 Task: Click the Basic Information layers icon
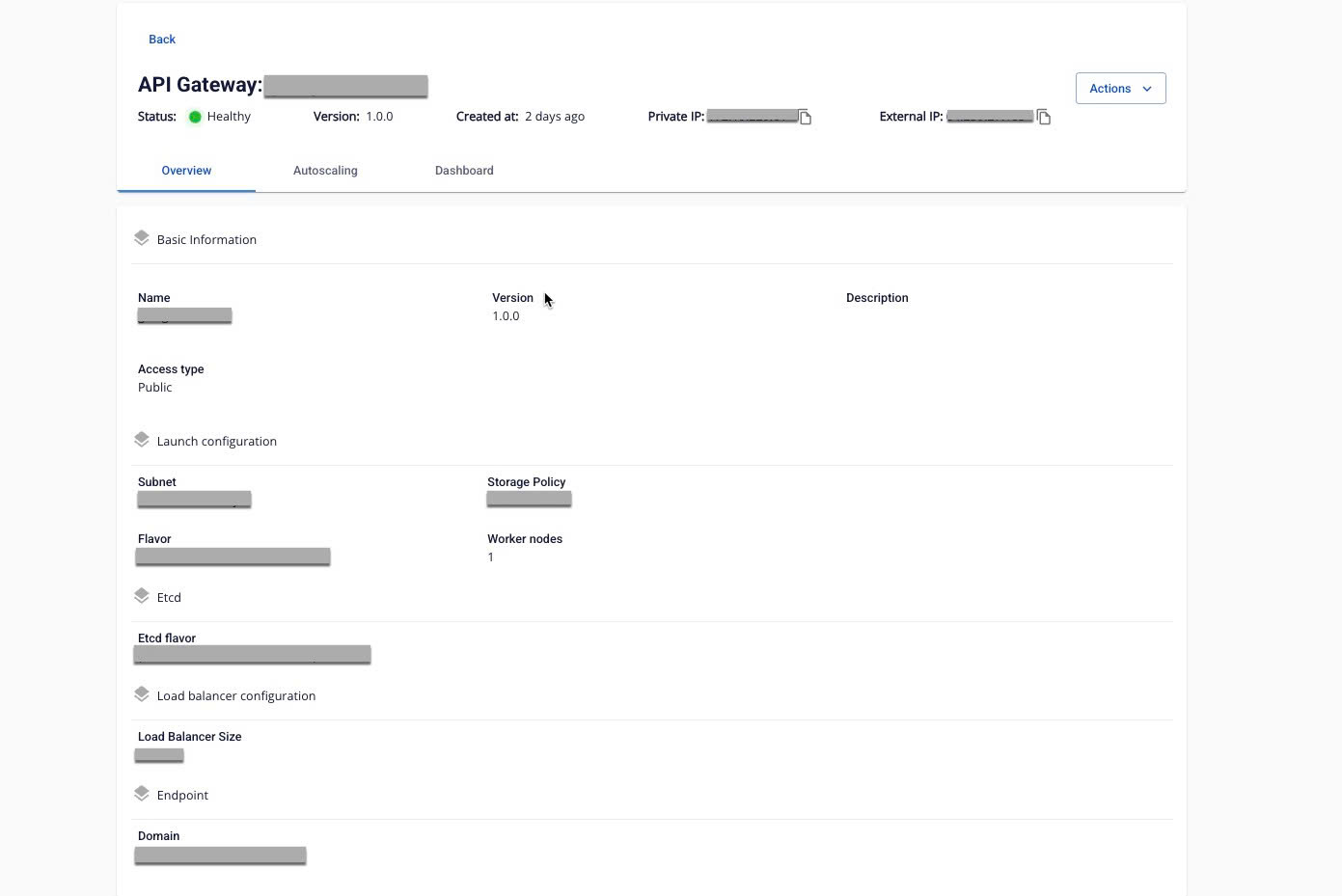tap(142, 238)
